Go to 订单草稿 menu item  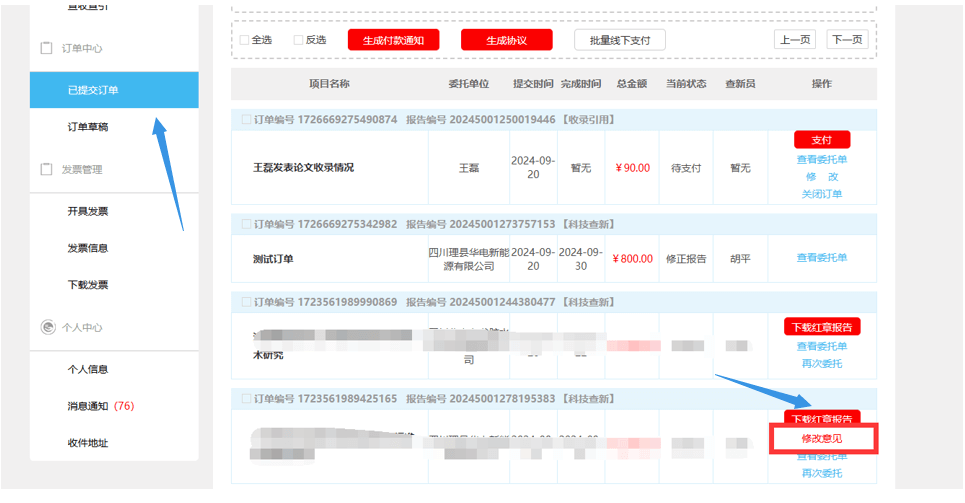[88, 127]
